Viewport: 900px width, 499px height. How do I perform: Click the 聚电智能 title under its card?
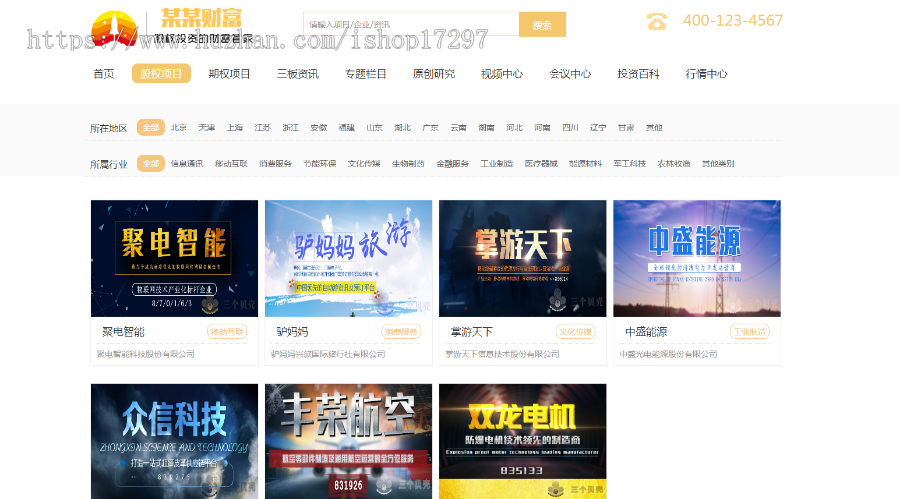[123, 332]
